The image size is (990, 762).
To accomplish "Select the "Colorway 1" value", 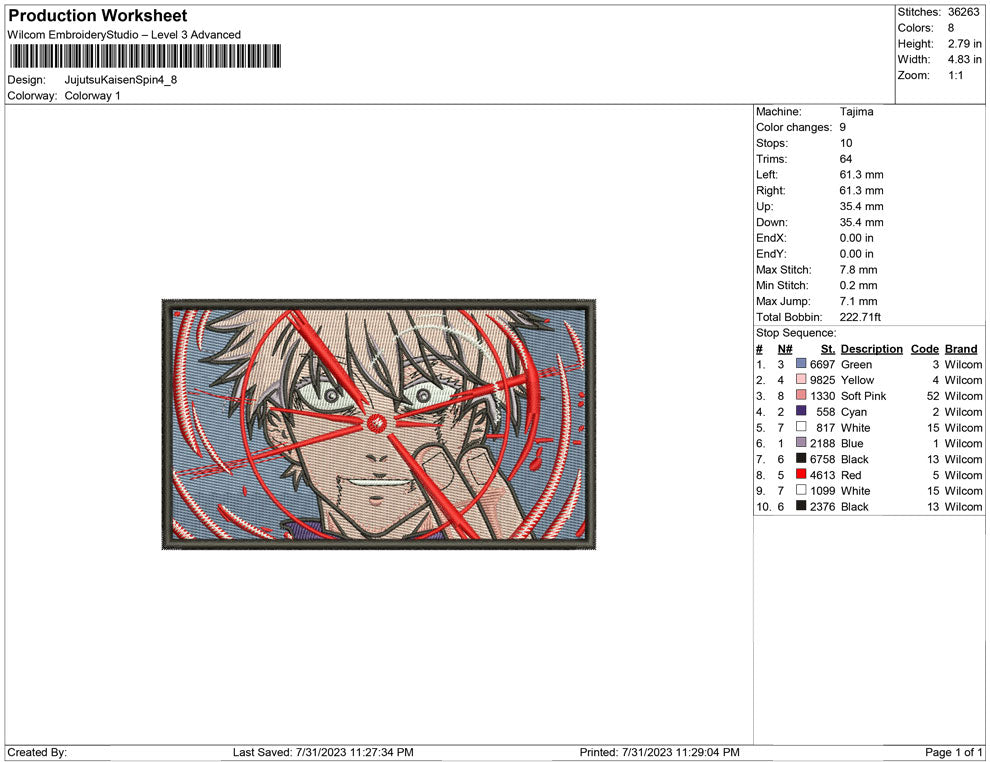I will tap(92, 95).
